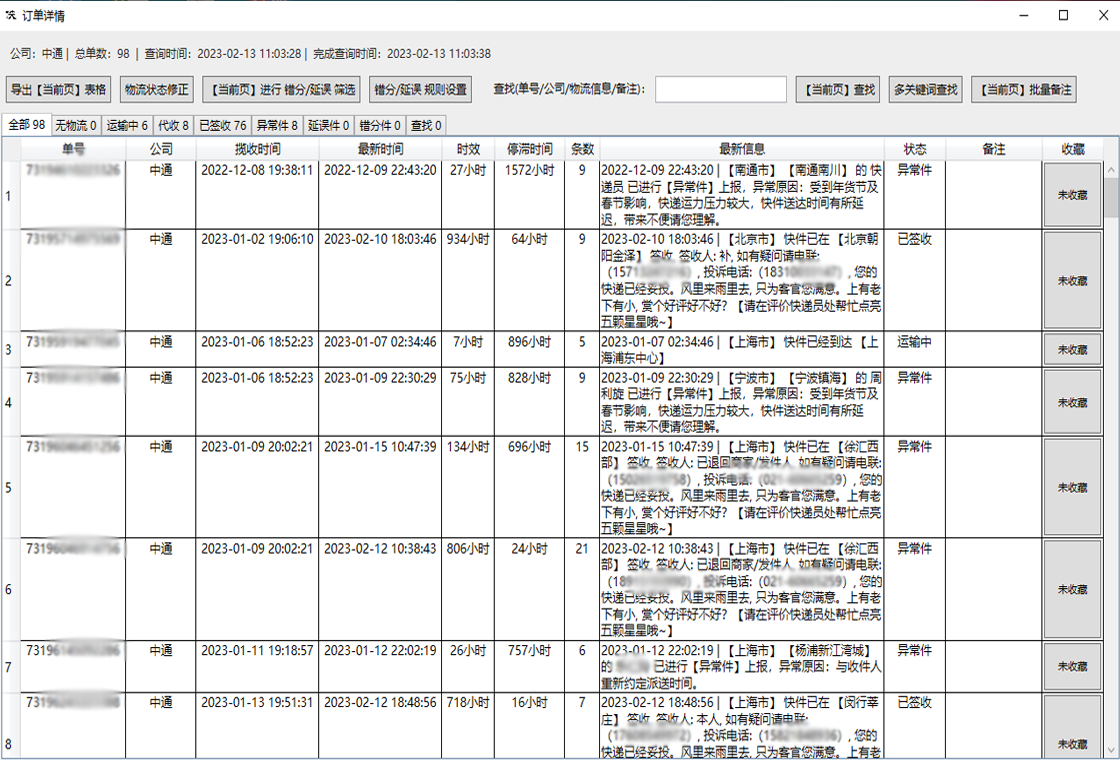This screenshot has height=760, width=1120.
Task: Switch to 异常件 8 tab
Action: [x=277, y=125]
